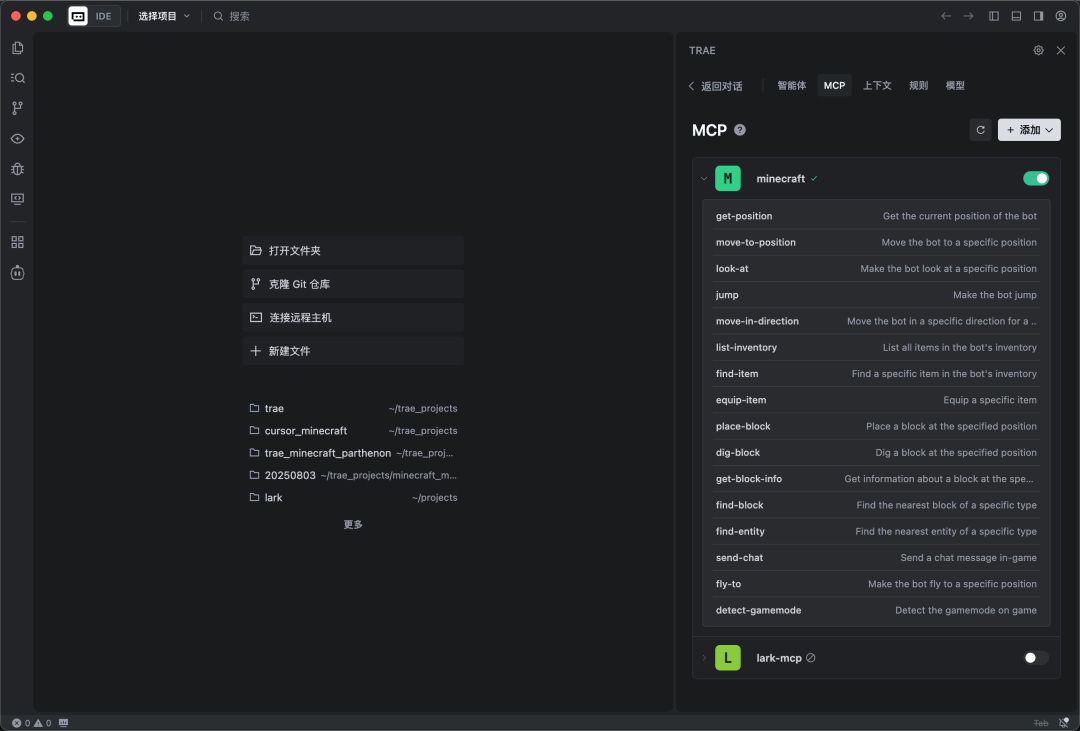1080x731 pixels.
Task: Select the look-at tool row
Action: click(x=876, y=269)
